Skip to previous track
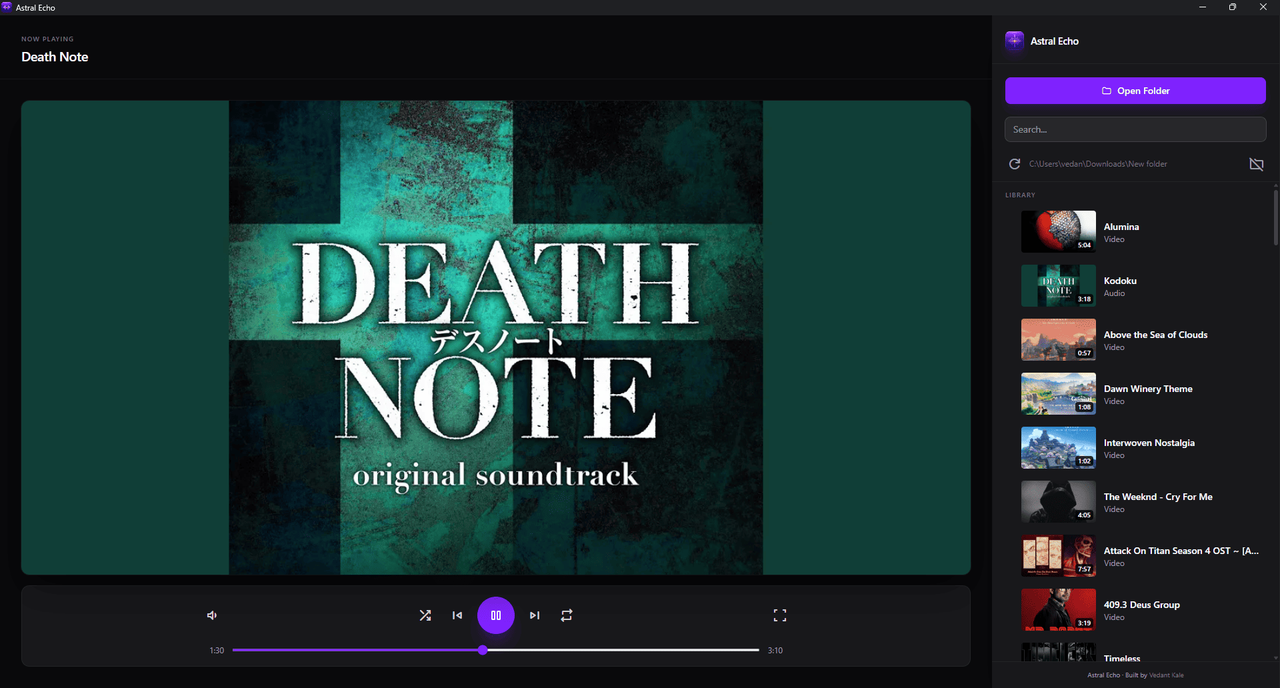 pyautogui.click(x=457, y=616)
